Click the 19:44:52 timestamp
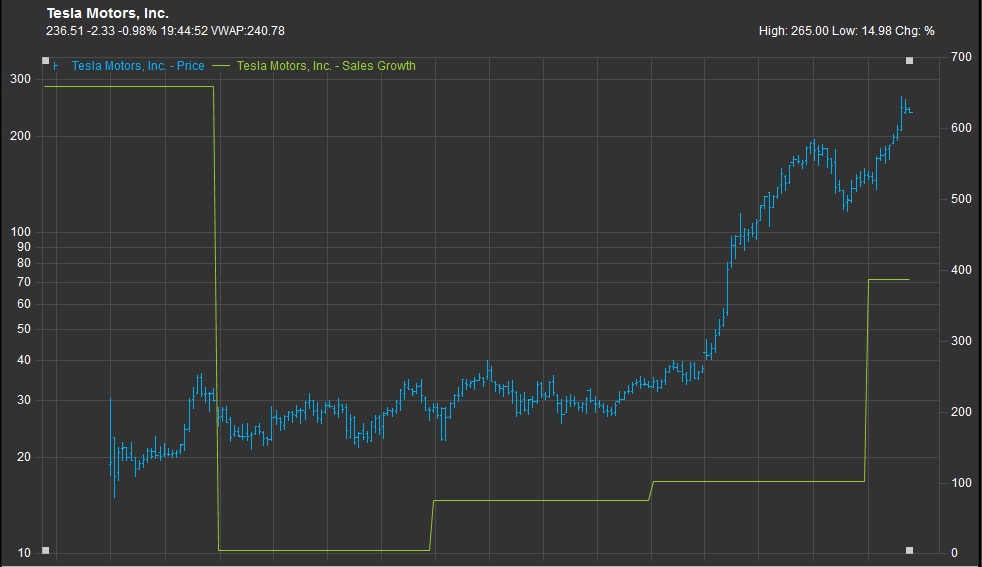 183,31
